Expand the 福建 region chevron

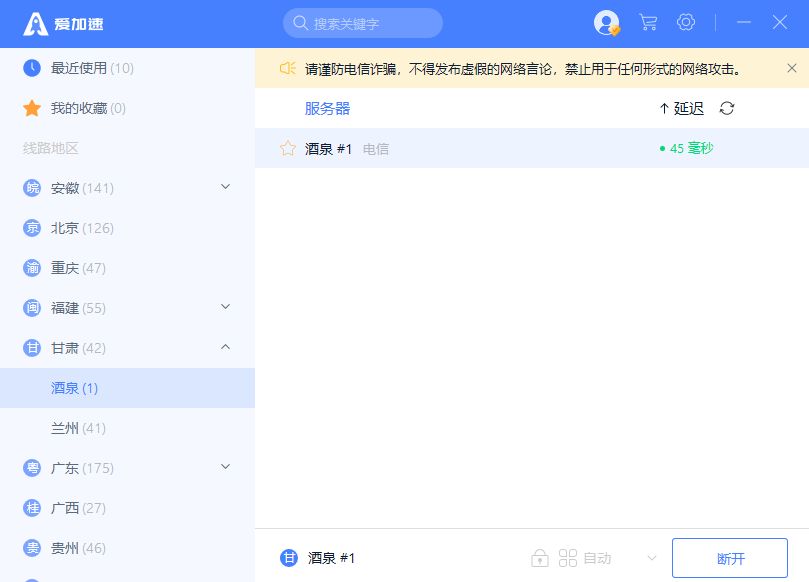point(225,306)
